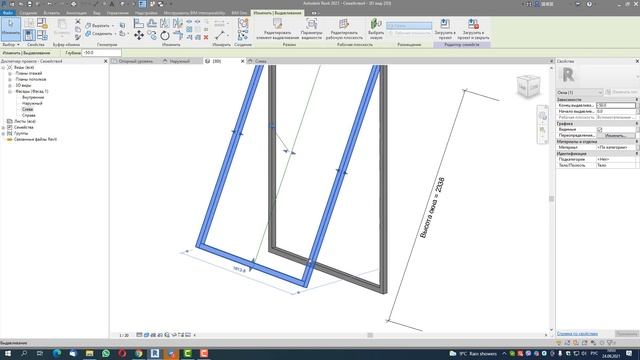
Task: Switch to the Вставить ribbon tab
Action: coord(51,13)
